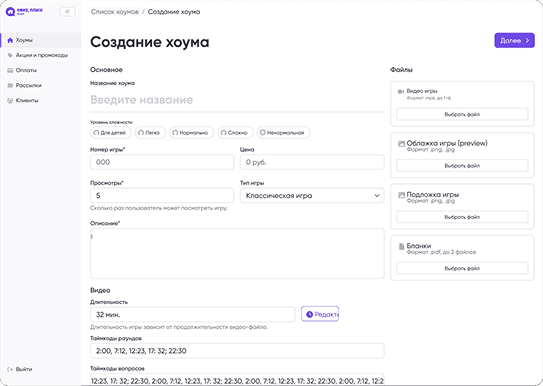
Task: Choose the Нормально difficulty option
Action: coord(192,133)
